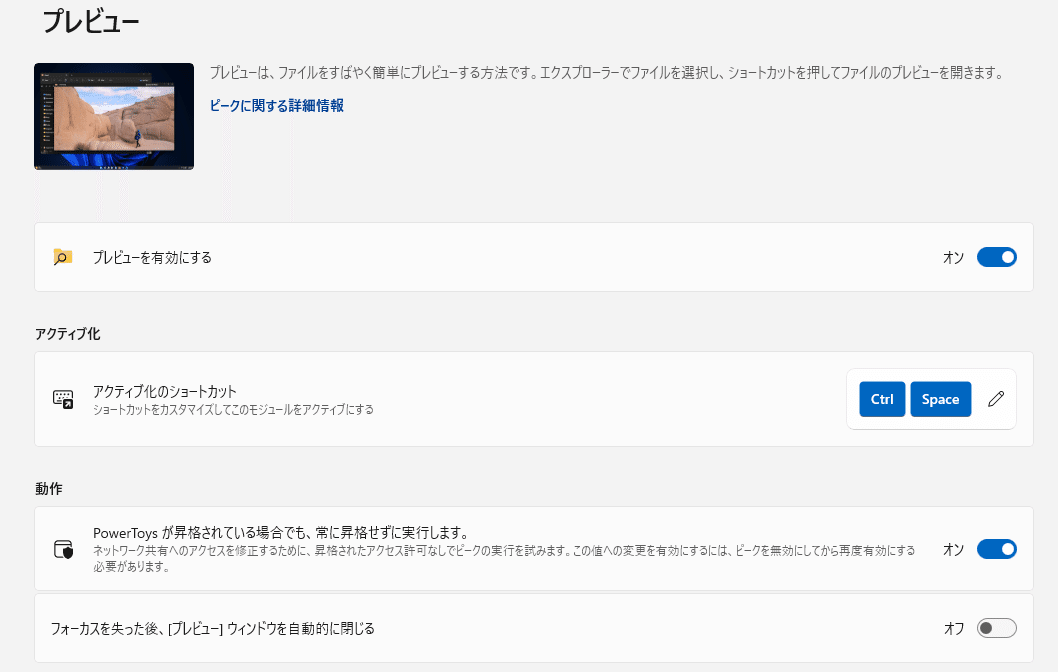This screenshot has height=672, width=1058.
Task: Click the Peek description paragraph text
Action: click(x=605, y=73)
